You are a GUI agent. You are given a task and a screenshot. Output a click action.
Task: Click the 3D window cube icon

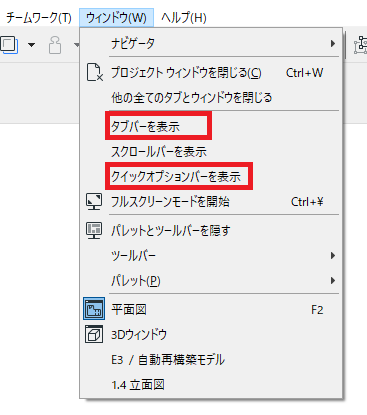[x=94, y=334]
